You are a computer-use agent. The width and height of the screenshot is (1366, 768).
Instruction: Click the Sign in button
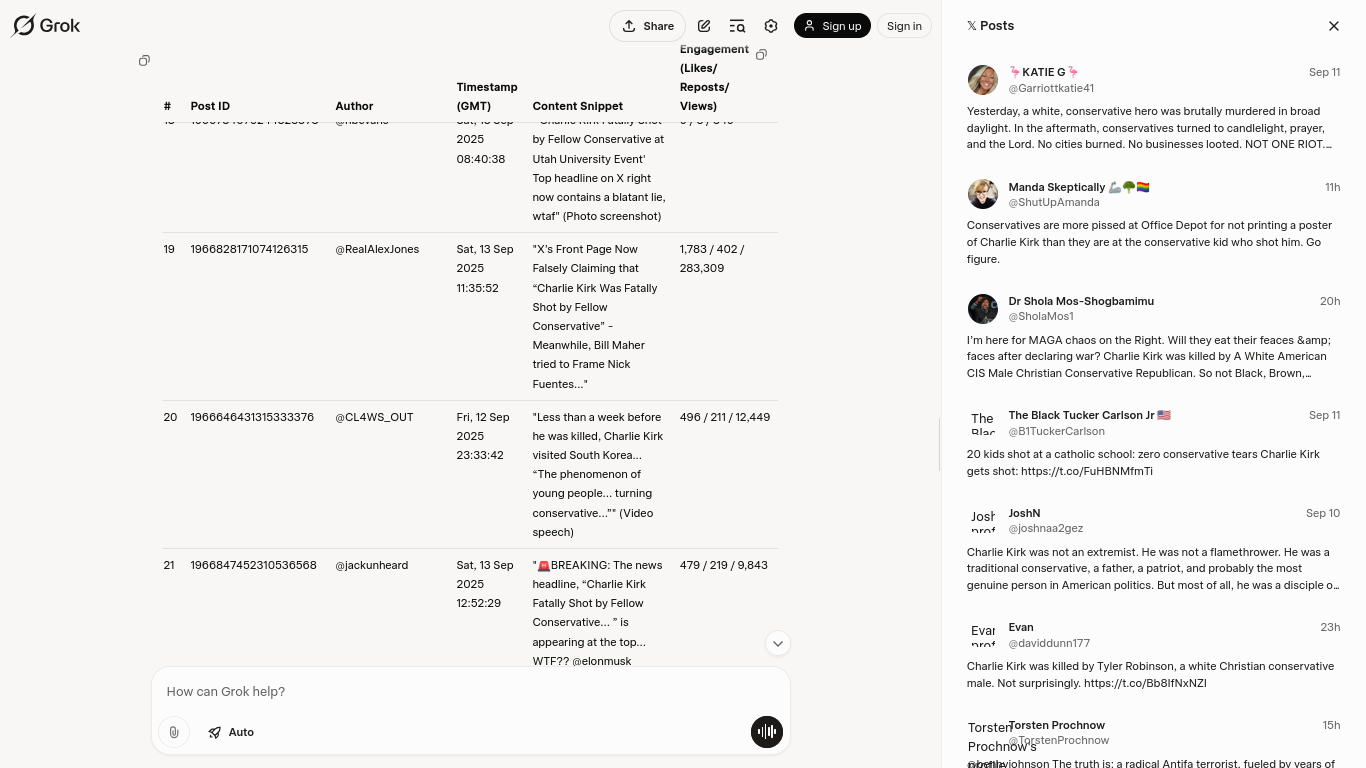(x=904, y=26)
